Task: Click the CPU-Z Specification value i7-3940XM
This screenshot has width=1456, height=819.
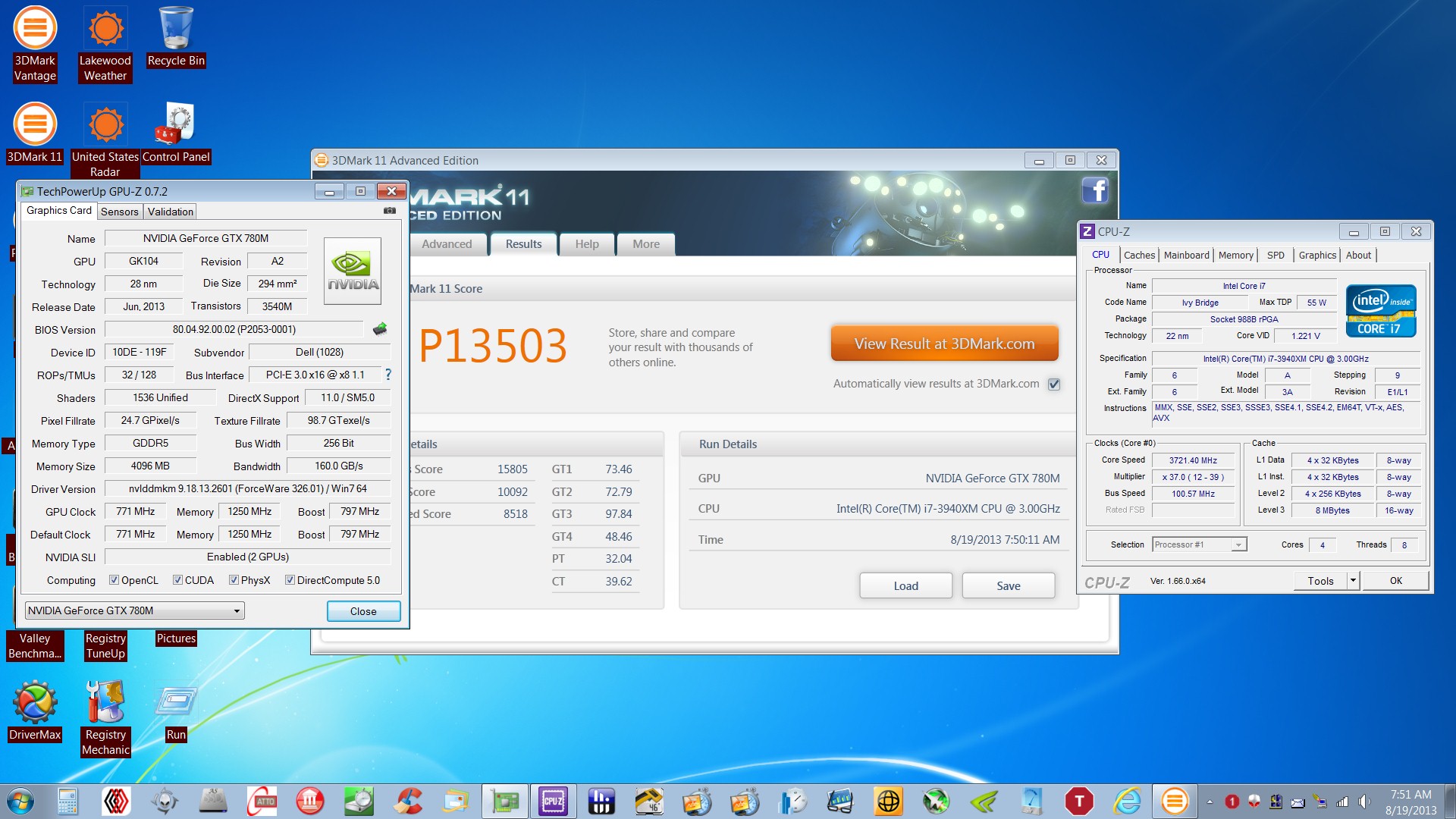Action: 1286,359
